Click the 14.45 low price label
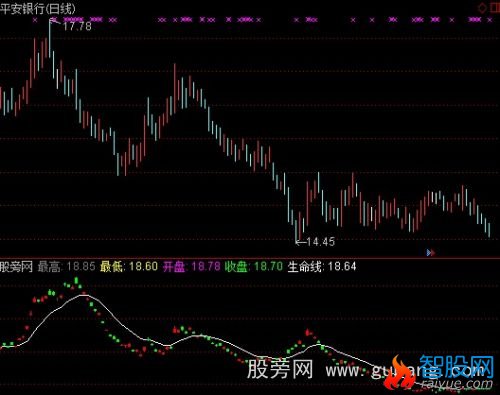500x395 pixels. [x=320, y=242]
